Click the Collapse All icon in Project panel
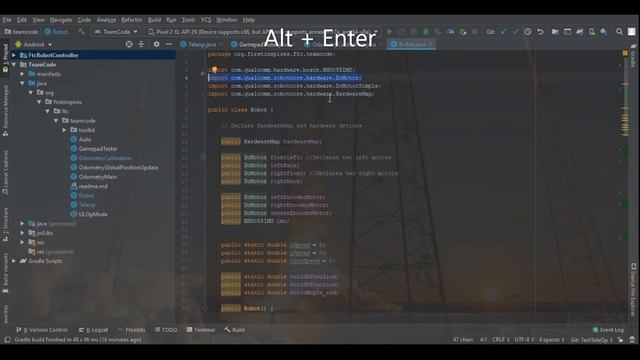 pos(141,44)
